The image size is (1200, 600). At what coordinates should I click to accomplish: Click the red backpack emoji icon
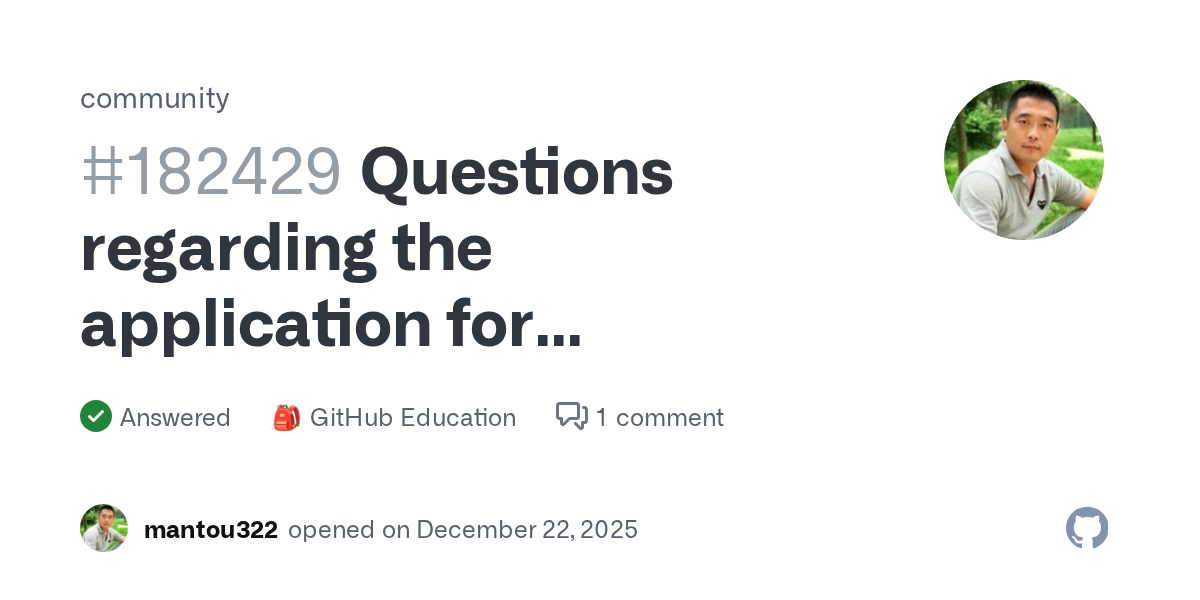tap(286, 417)
